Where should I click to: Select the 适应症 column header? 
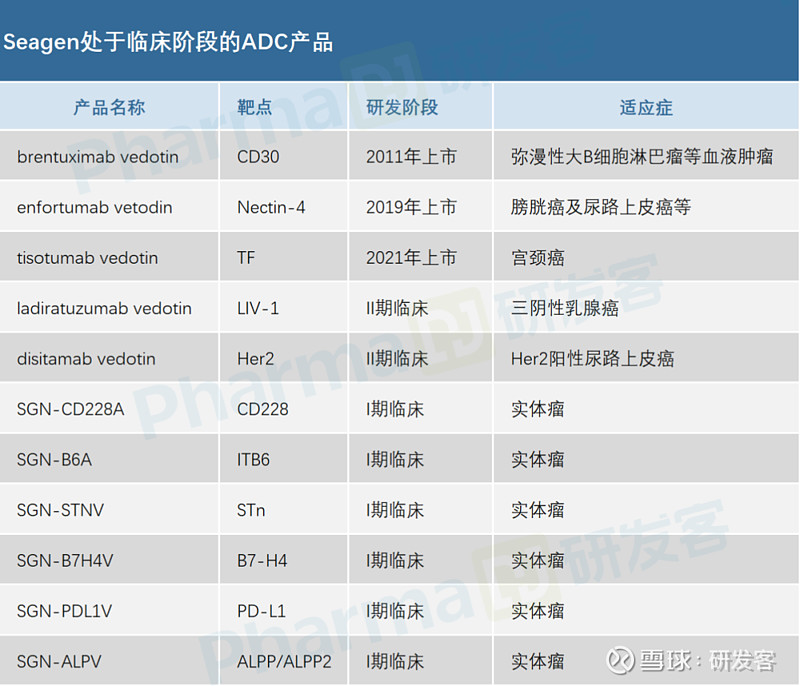click(645, 106)
